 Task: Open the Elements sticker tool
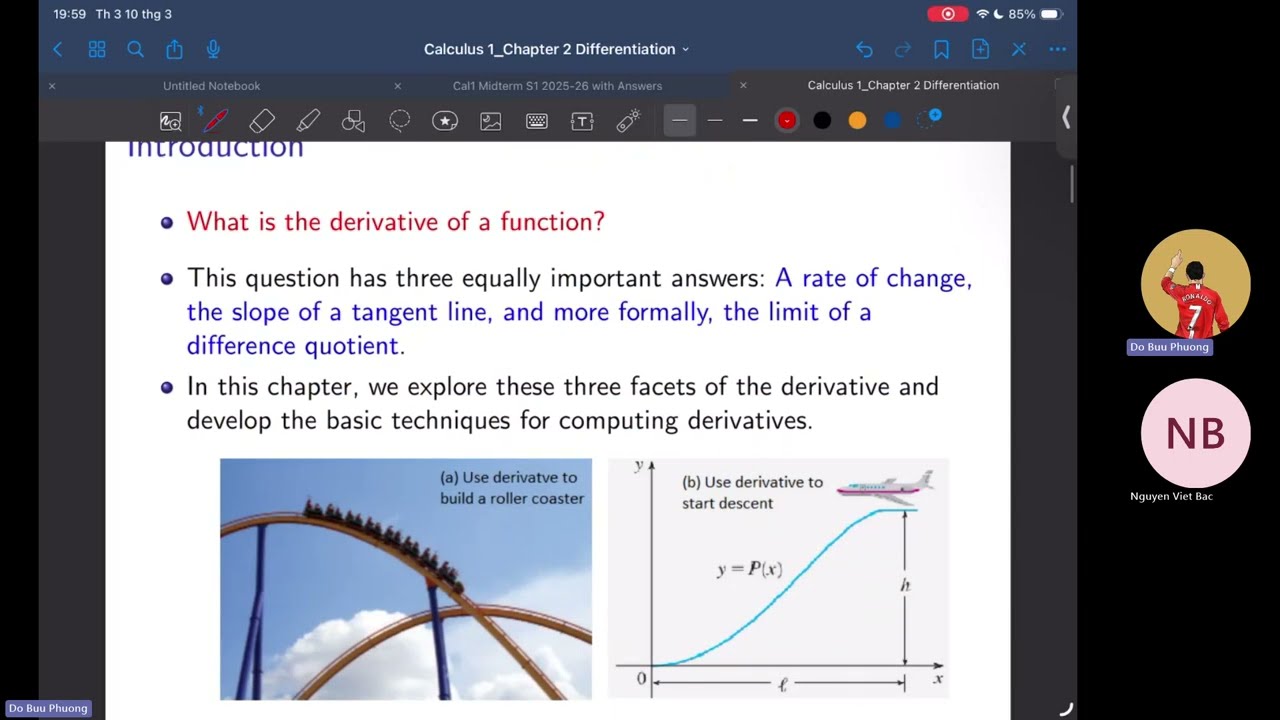445,121
